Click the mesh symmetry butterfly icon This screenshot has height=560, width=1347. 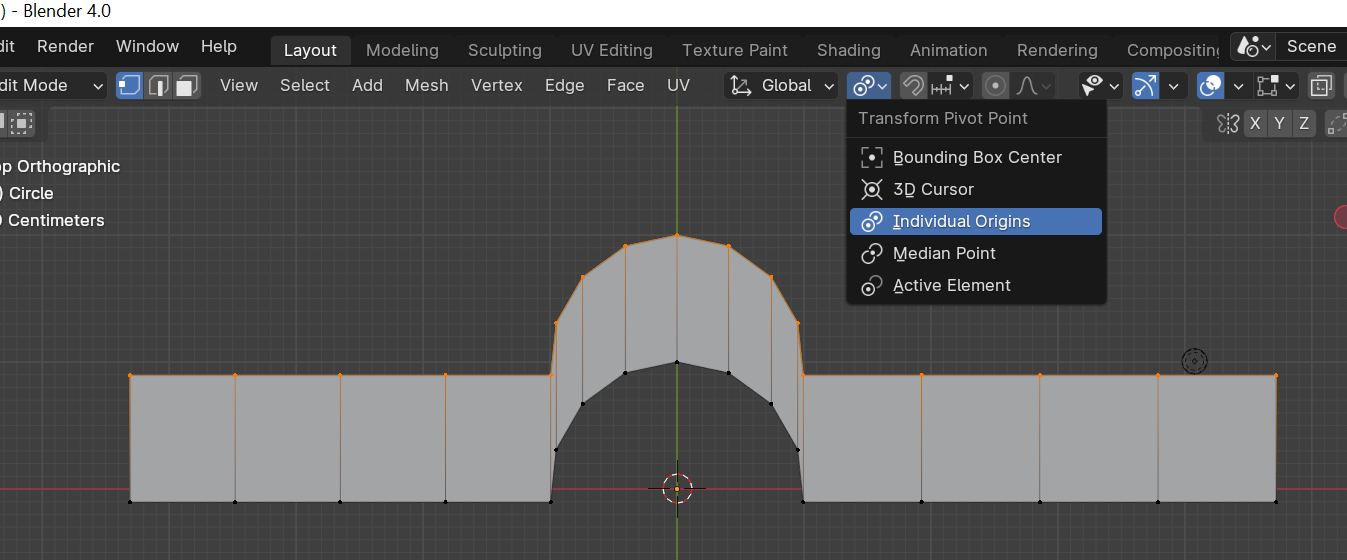tap(1228, 124)
